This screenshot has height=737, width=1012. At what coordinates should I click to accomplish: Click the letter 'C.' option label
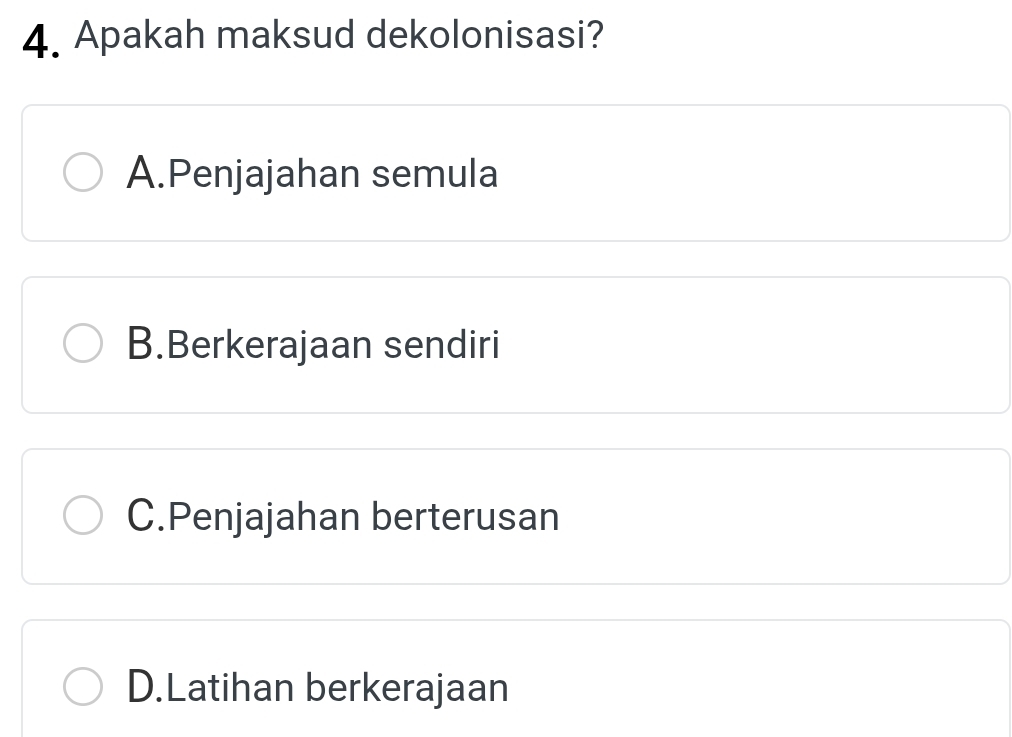point(146,517)
